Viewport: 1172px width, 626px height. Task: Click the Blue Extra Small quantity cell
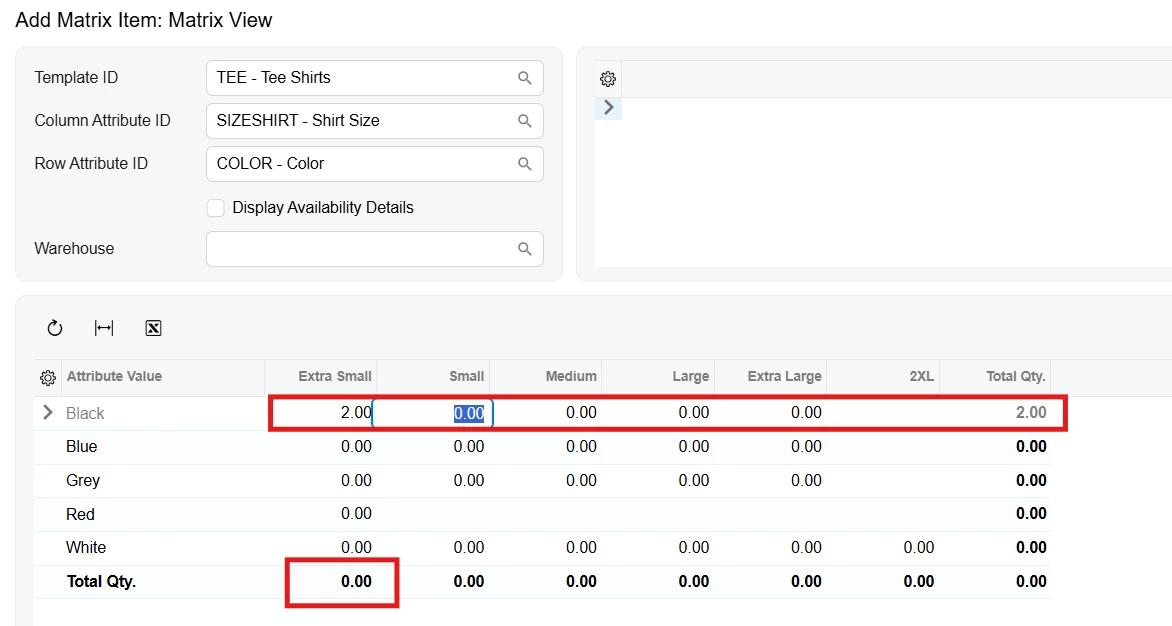point(321,447)
